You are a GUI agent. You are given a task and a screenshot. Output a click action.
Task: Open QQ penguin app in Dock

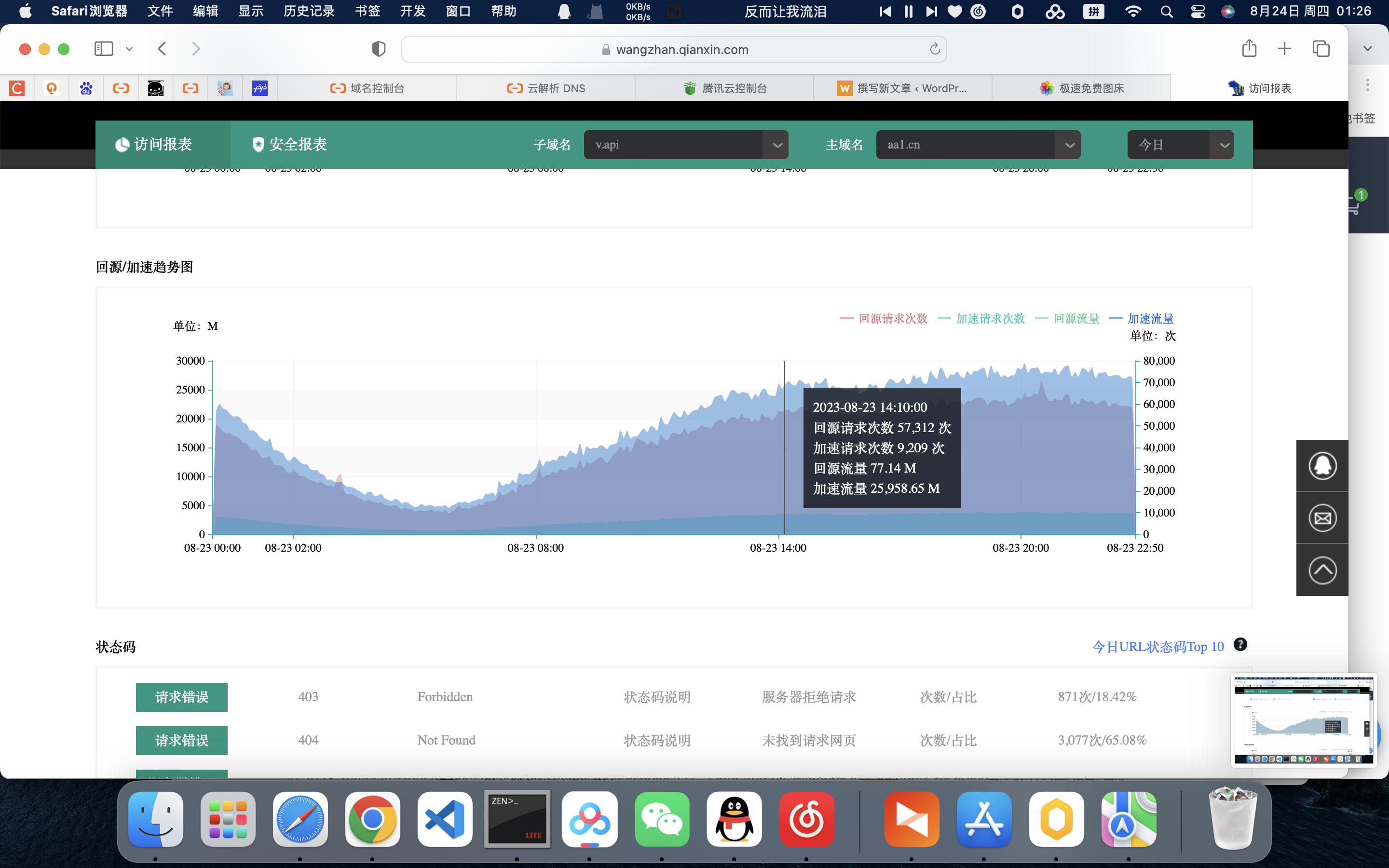click(x=734, y=819)
